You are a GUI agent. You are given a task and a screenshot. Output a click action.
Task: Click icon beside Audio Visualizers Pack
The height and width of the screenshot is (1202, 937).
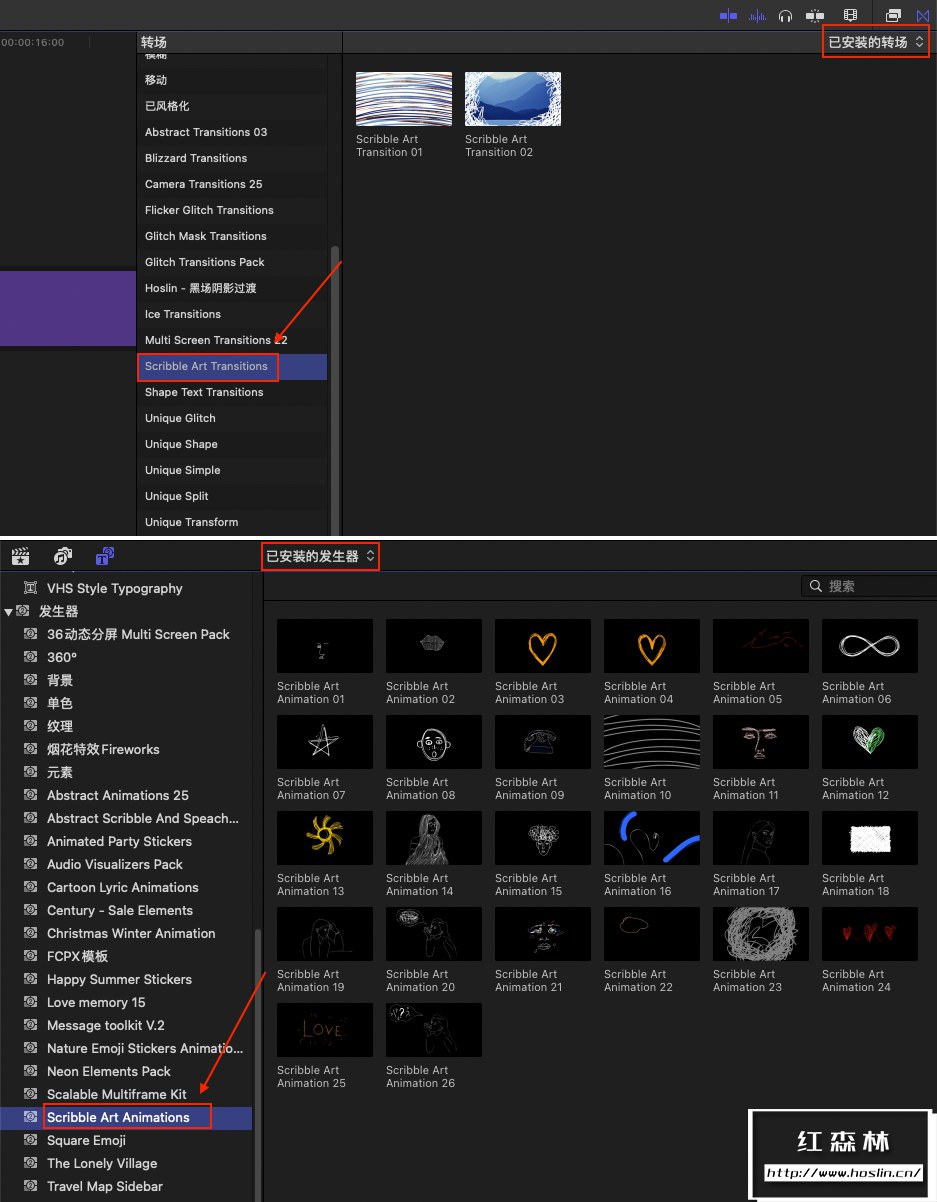(x=31, y=864)
